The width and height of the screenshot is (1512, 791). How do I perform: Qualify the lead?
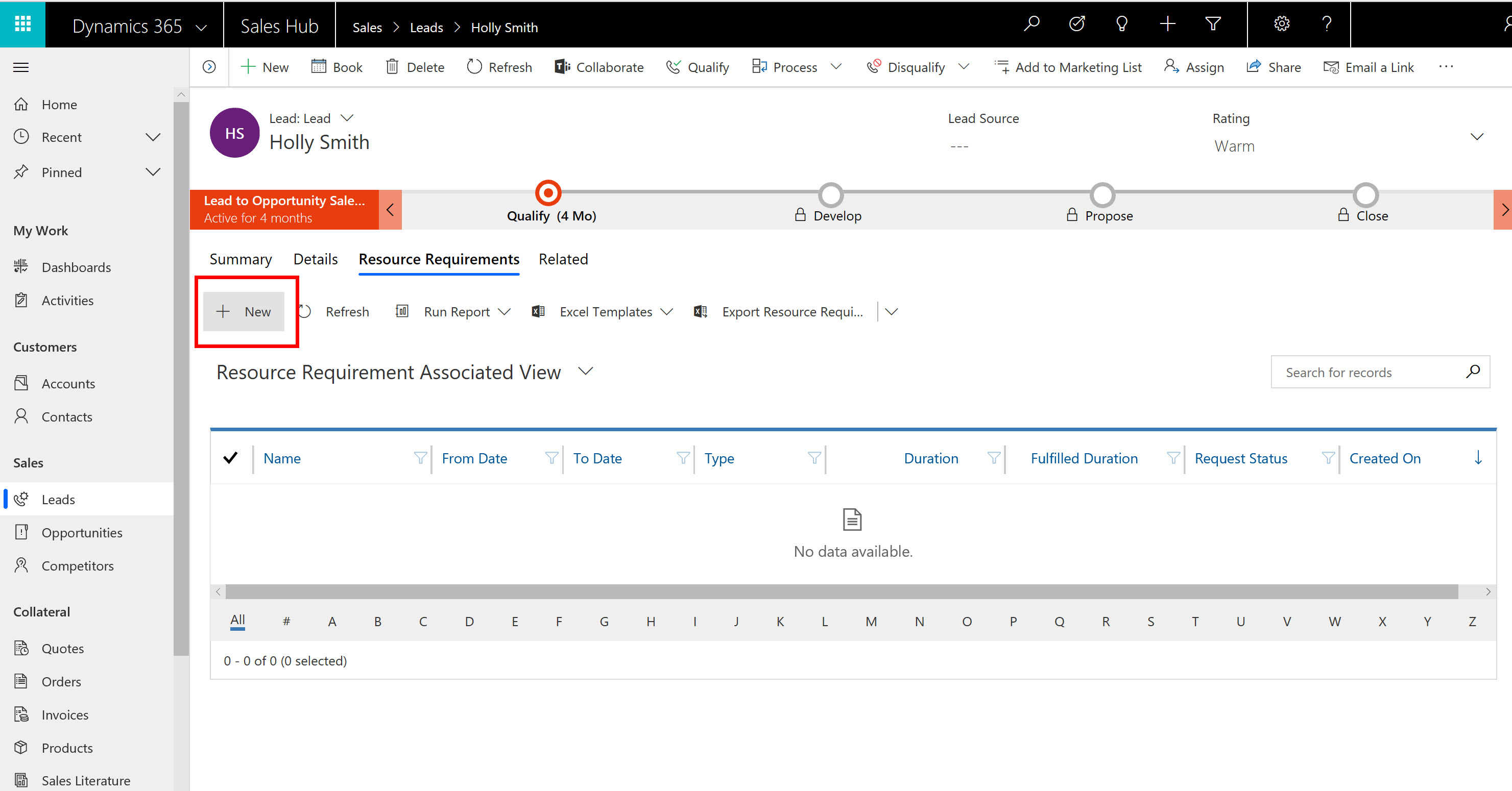698,67
